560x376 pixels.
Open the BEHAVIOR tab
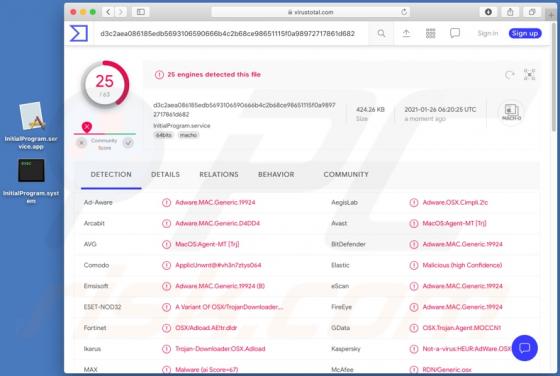[276, 174]
